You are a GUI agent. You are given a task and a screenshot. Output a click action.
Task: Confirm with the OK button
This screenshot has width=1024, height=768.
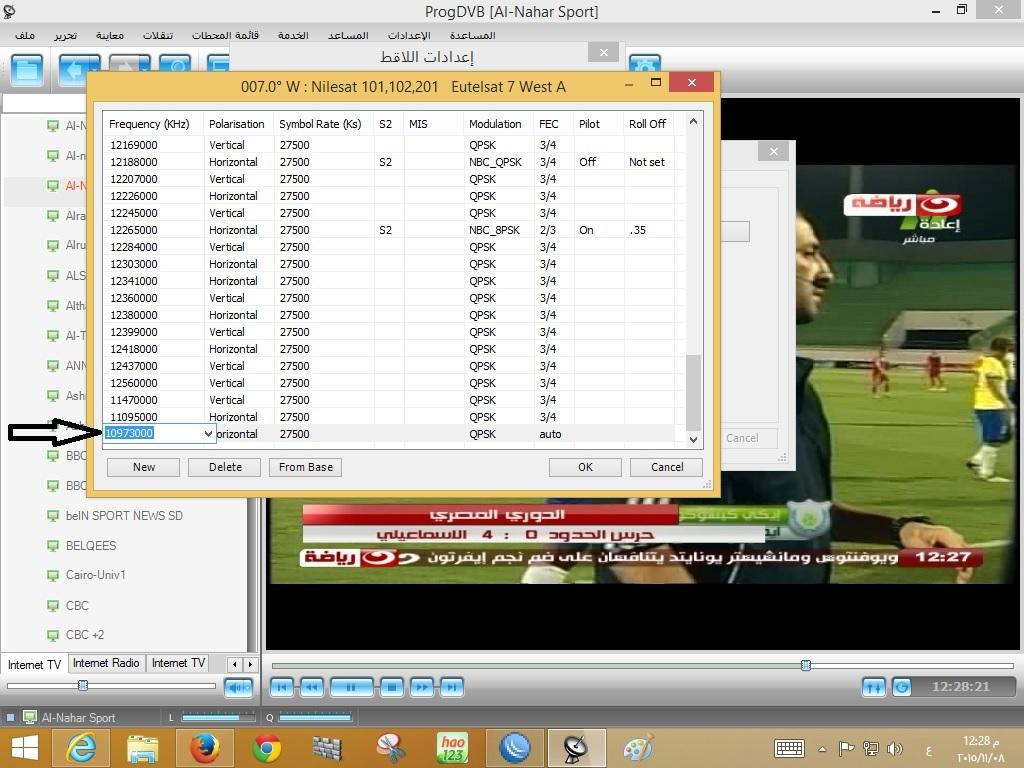point(585,467)
